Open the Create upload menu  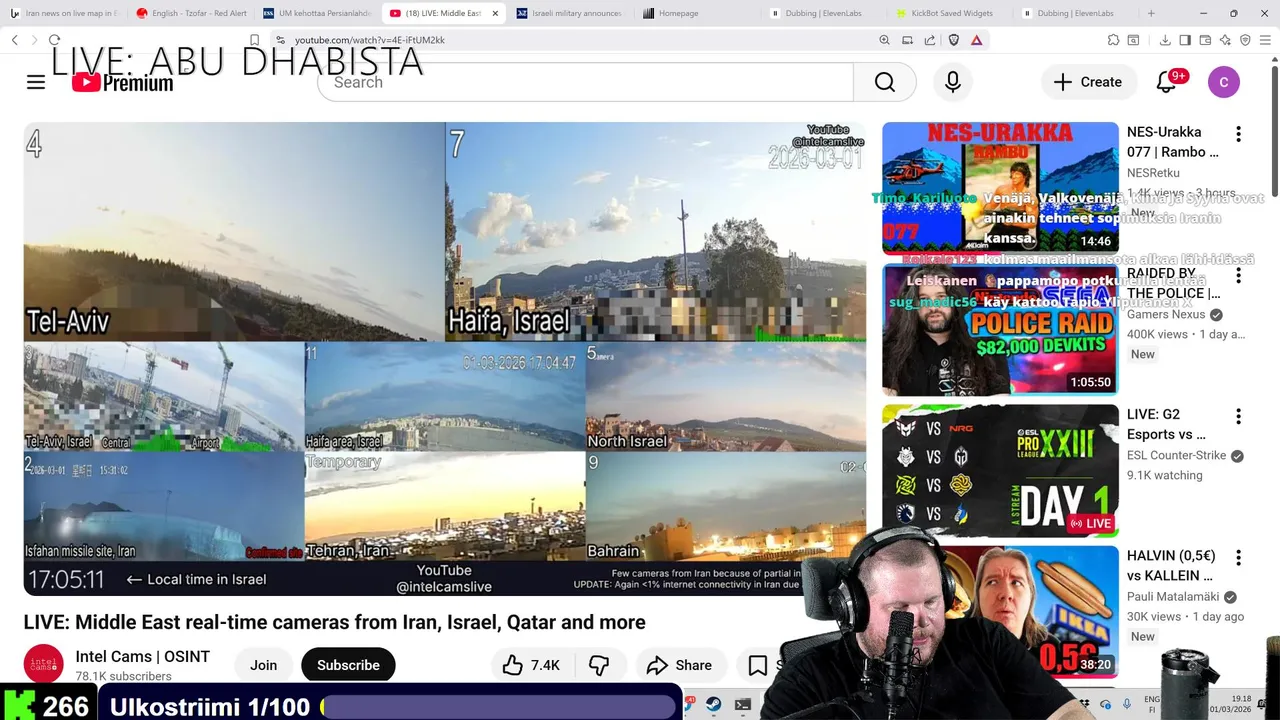[1088, 82]
